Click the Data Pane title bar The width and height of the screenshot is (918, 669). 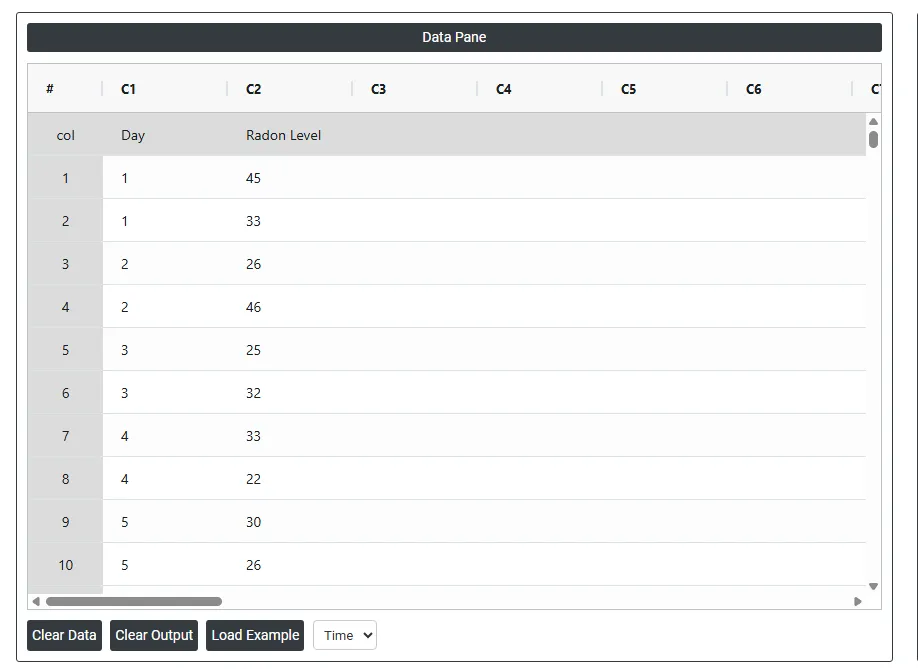point(454,37)
